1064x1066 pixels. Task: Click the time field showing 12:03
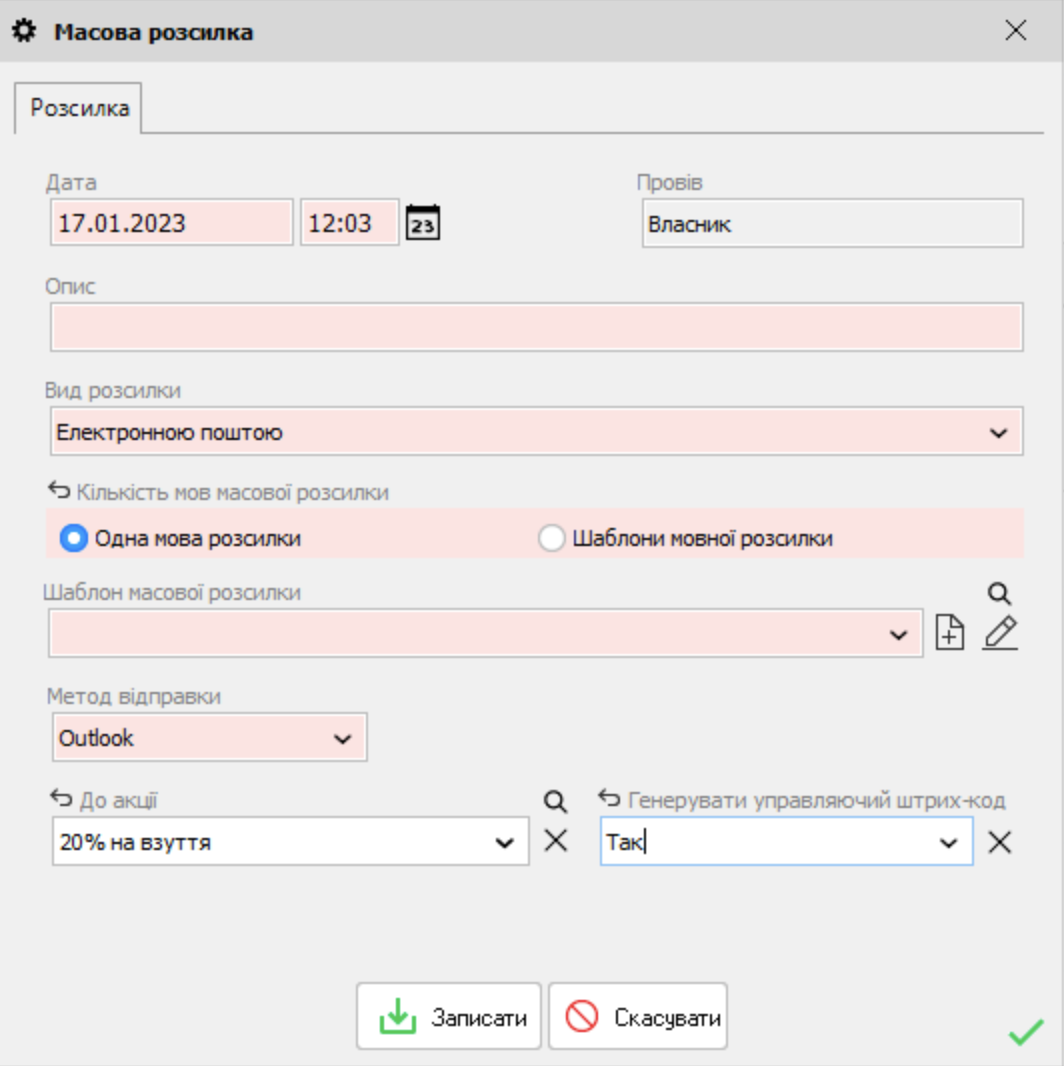pyautogui.click(x=349, y=223)
